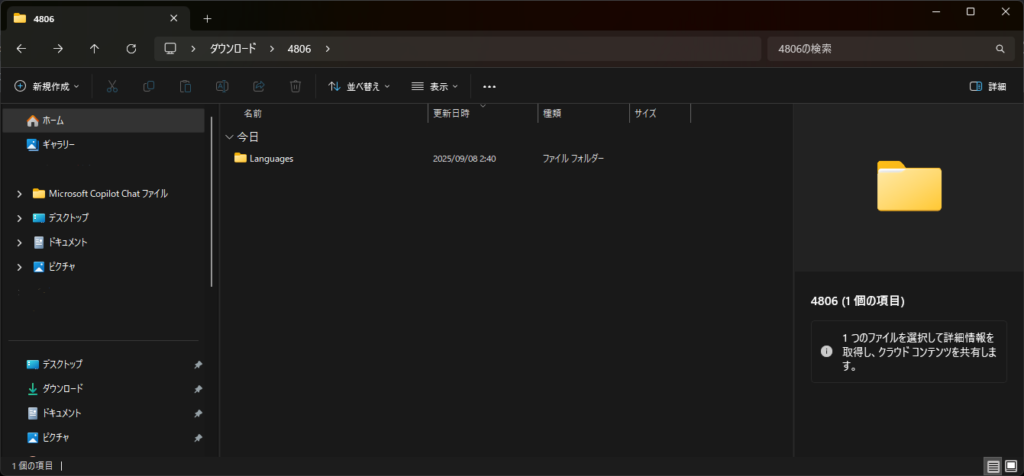Screen dimensions: 1024x476
Task: Expand chevron between ダウンロード and 4806
Action: coord(272,48)
